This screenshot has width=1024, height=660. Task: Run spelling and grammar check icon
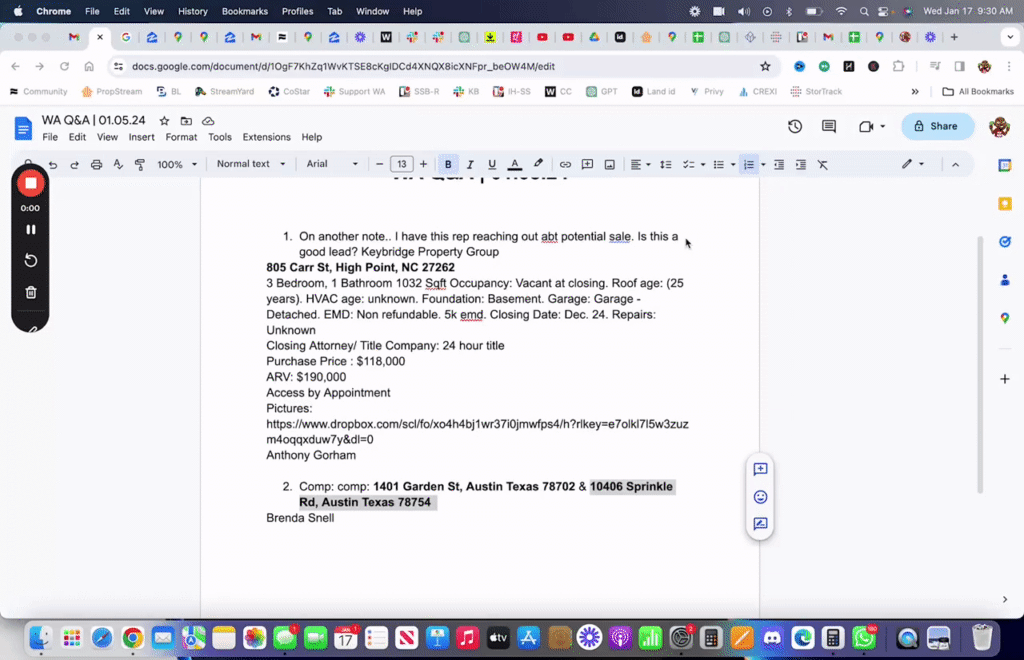[118, 165]
